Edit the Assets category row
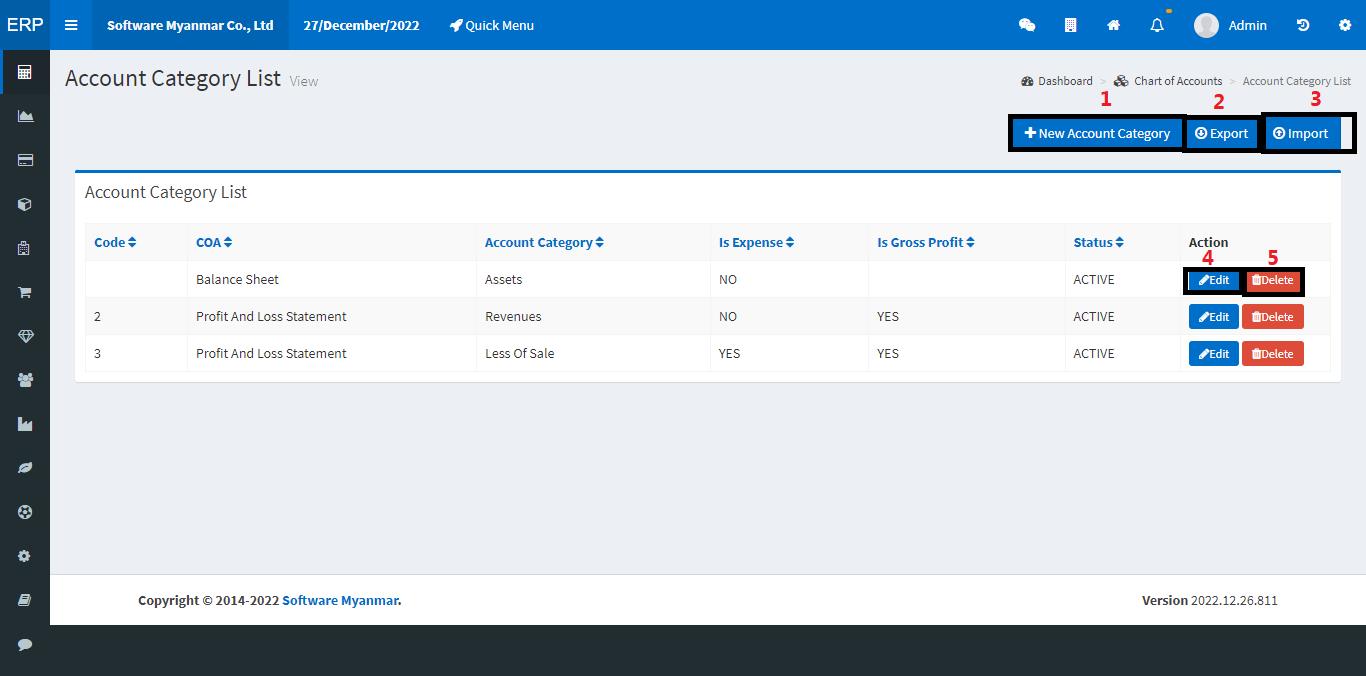The width and height of the screenshot is (1366, 676). [x=1214, y=280]
